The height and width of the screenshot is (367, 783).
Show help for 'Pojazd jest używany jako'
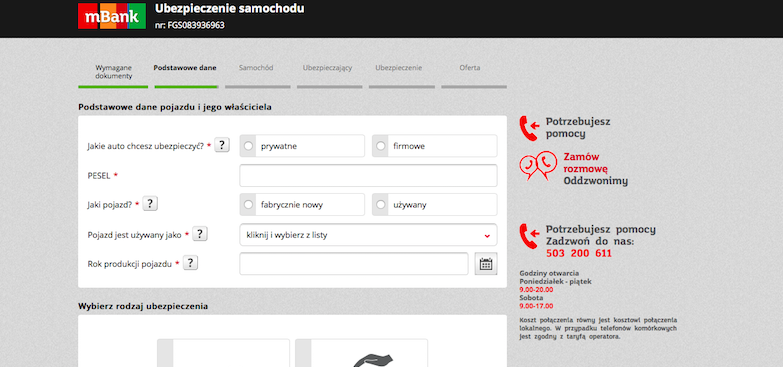[200, 234]
